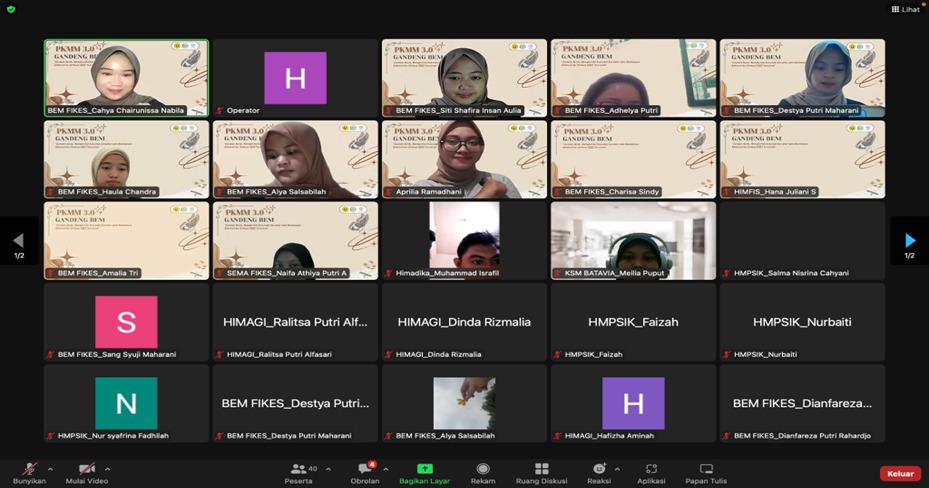Go to next gallery page with the right arrow
Viewport: 929px width, 488px height.
[909, 240]
